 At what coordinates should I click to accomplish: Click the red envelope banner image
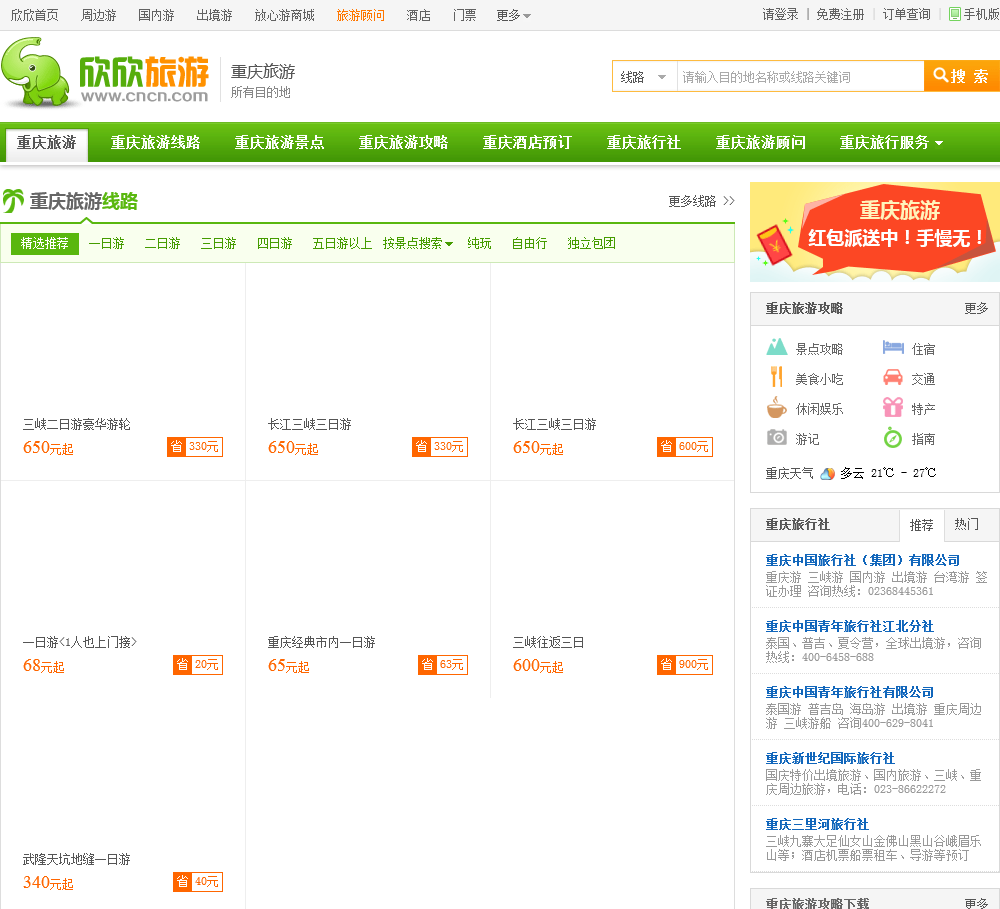pos(875,232)
